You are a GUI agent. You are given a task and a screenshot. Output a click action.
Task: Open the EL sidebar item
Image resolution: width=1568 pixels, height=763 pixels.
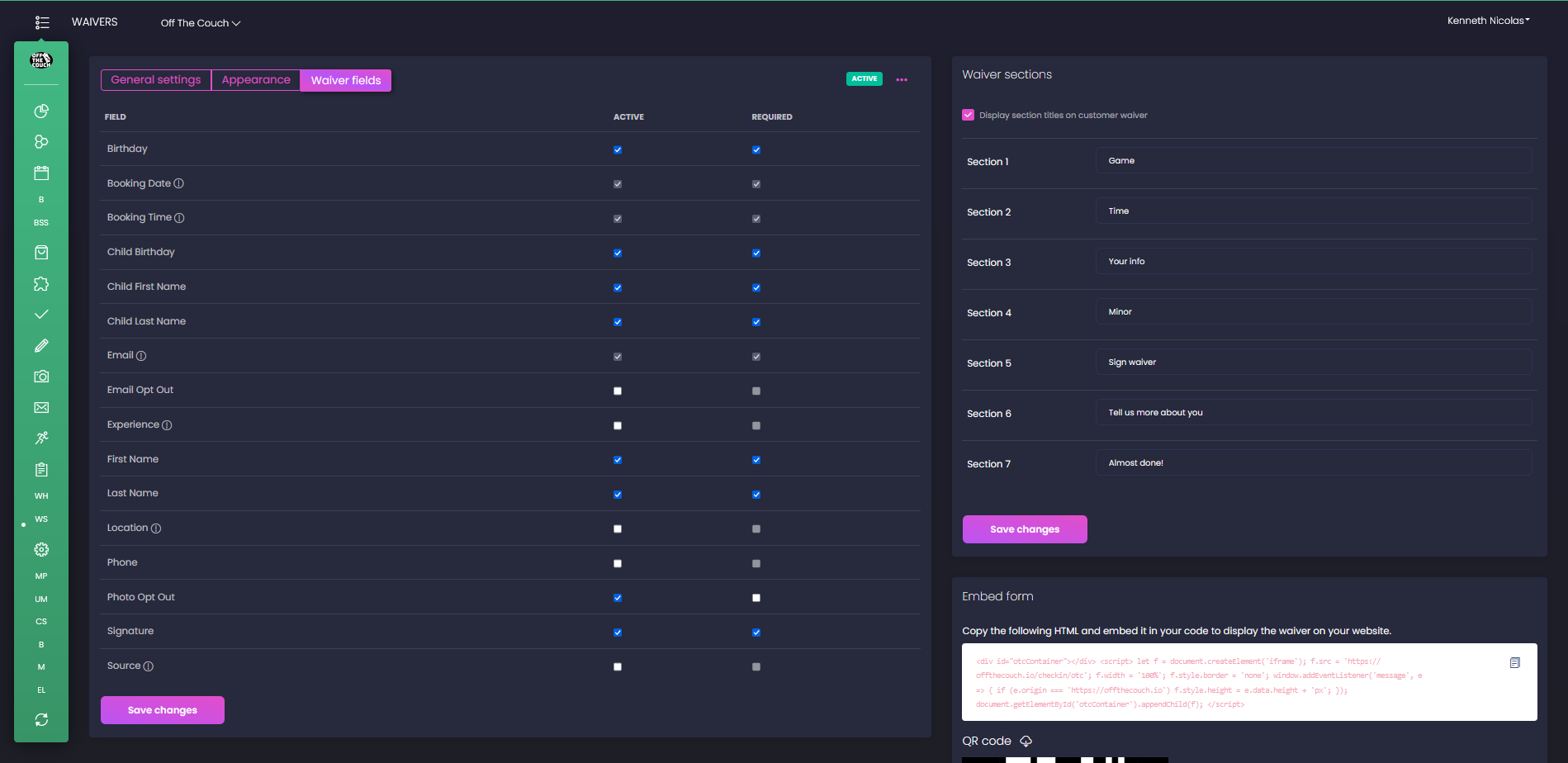[x=41, y=690]
